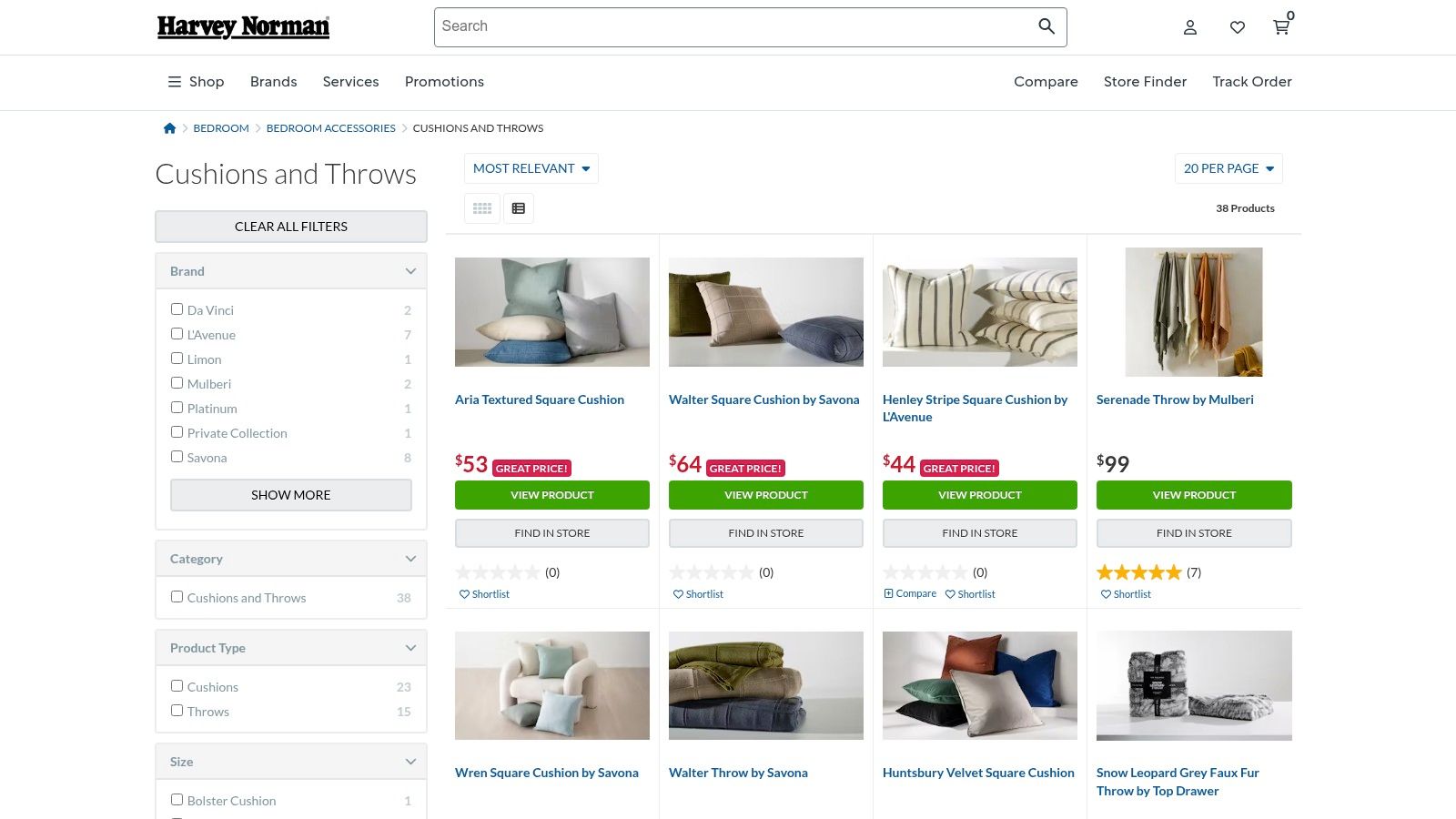Tick the Savona brand checkbox

click(177, 457)
